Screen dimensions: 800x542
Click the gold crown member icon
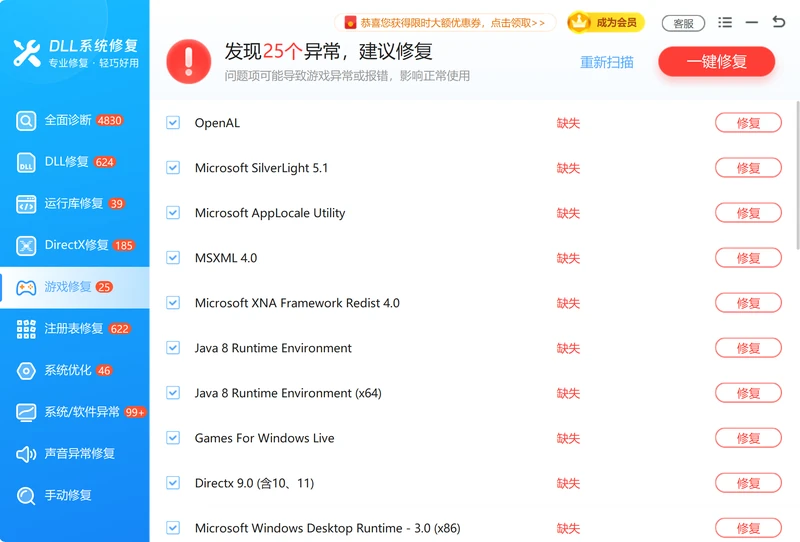point(579,22)
